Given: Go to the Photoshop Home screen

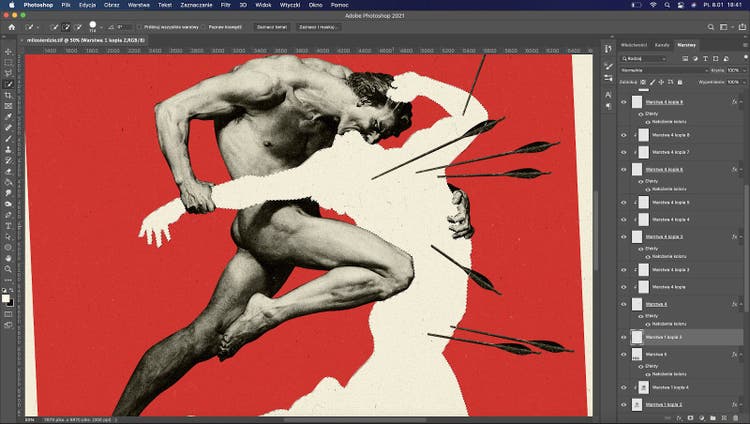Looking at the screenshot, I should click(11, 27).
